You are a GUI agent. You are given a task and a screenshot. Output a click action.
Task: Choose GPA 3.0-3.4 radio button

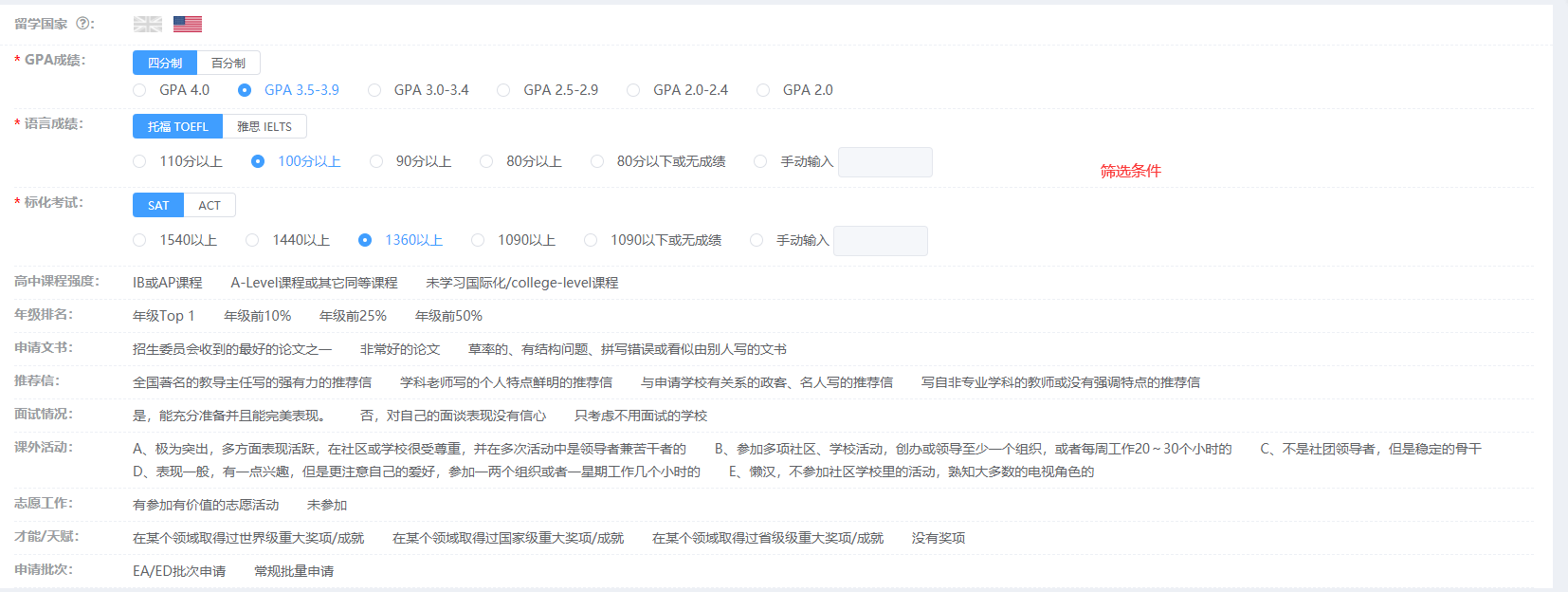pyautogui.click(x=374, y=90)
